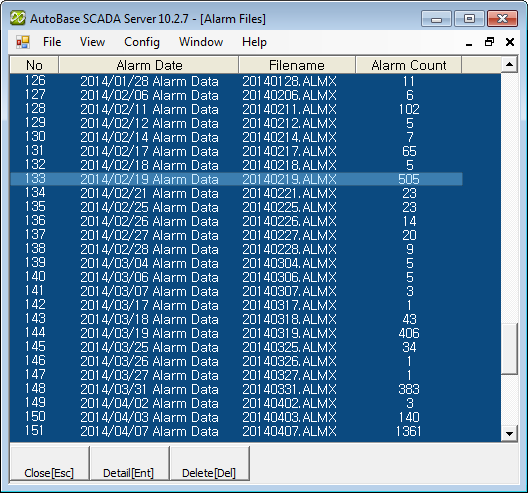The image size is (528, 493).
Task: Restore down the inner Alarm Files window
Action: click(489, 42)
